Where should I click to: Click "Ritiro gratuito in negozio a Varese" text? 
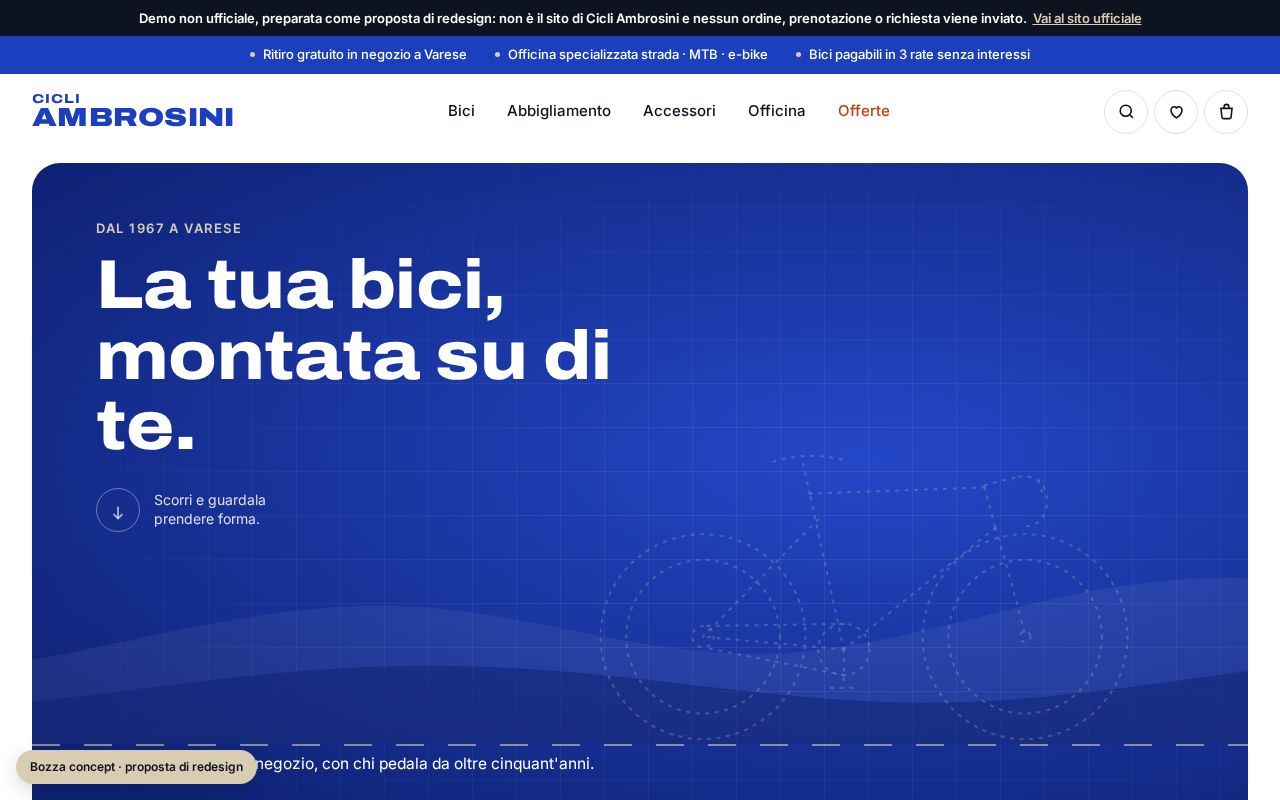tap(365, 55)
